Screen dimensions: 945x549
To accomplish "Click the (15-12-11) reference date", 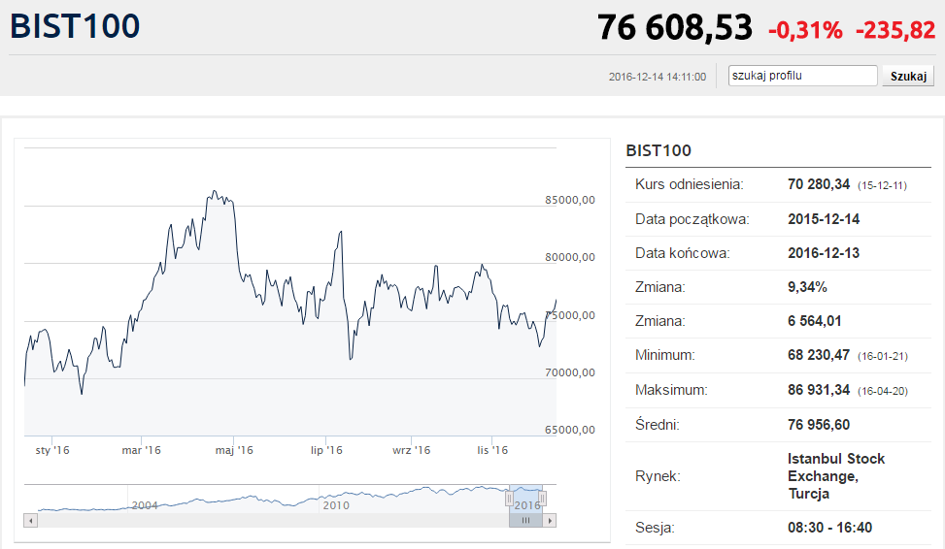I will pyautogui.click(x=882, y=186).
